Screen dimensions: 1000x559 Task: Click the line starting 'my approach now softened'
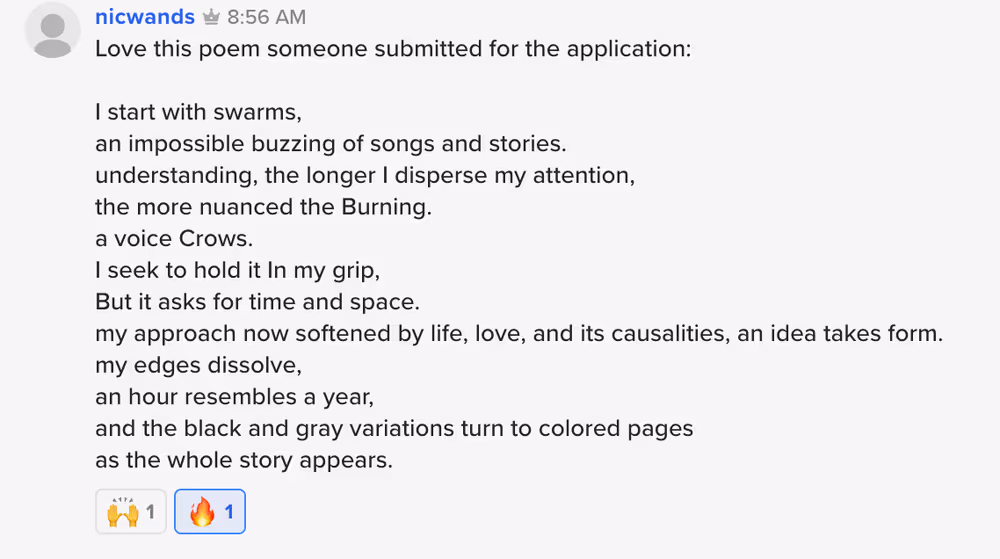519,334
